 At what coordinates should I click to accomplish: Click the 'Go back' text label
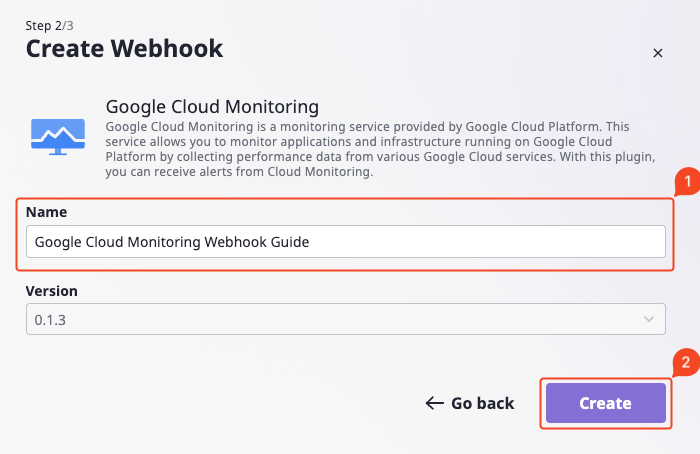[483, 403]
